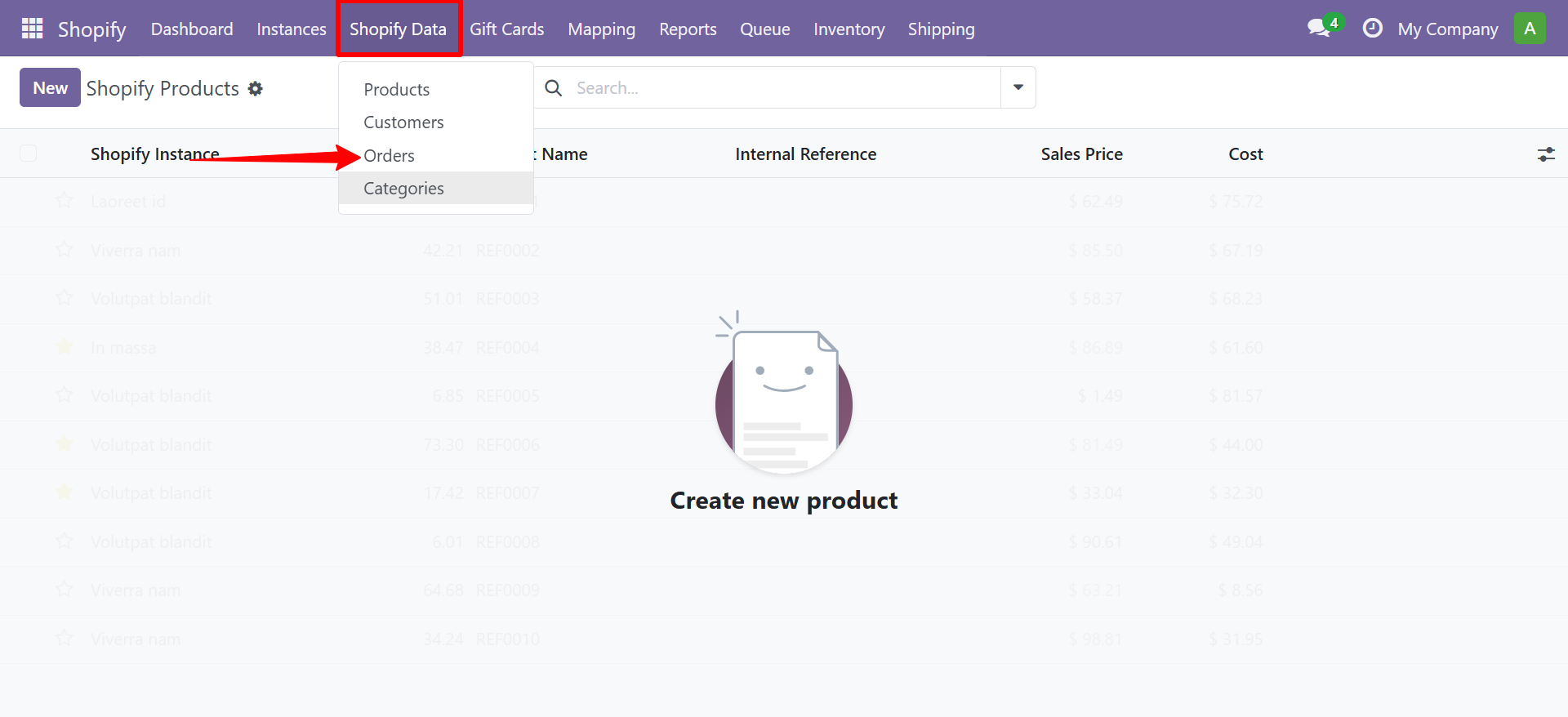The width and height of the screenshot is (1568, 717).
Task: Click the search magnifier icon
Action: (x=554, y=87)
